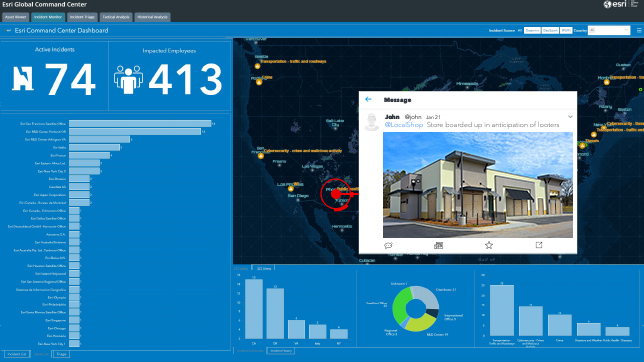Open the Historical Analysis tab
Screen dimensions: 644x362
pyautogui.click(x=152, y=17)
